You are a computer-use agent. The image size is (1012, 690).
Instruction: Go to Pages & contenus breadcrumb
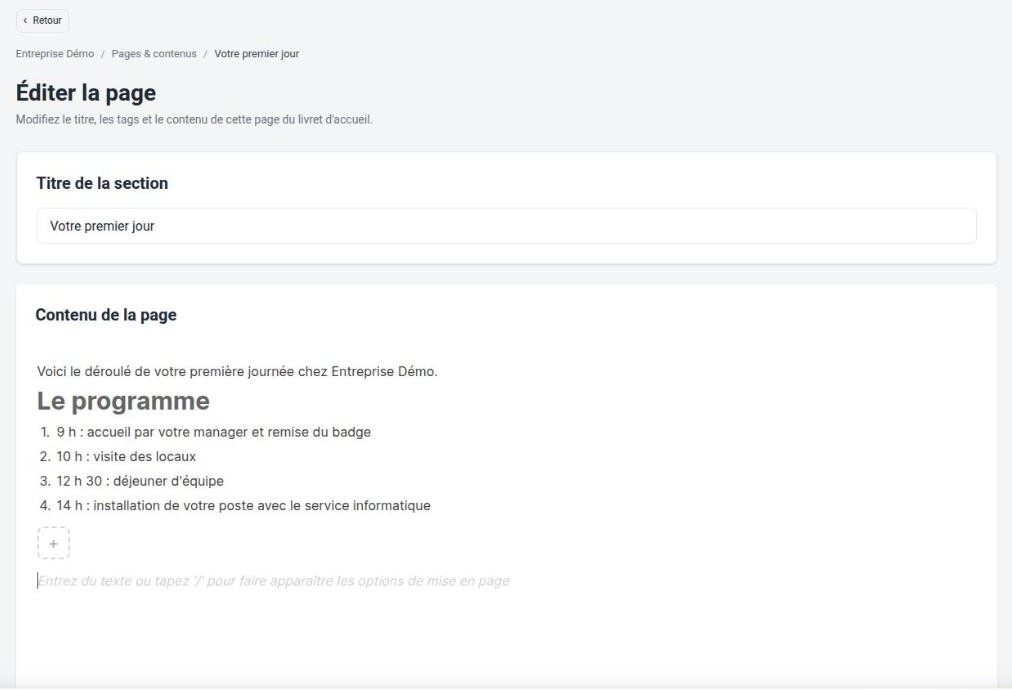click(154, 54)
